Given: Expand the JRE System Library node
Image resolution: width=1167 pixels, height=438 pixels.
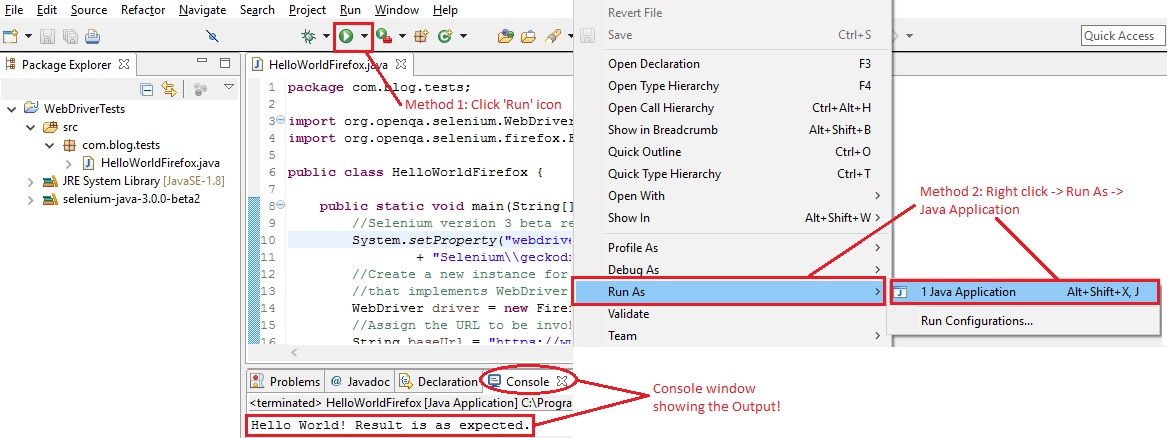Looking at the screenshot, I should point(31,181).
